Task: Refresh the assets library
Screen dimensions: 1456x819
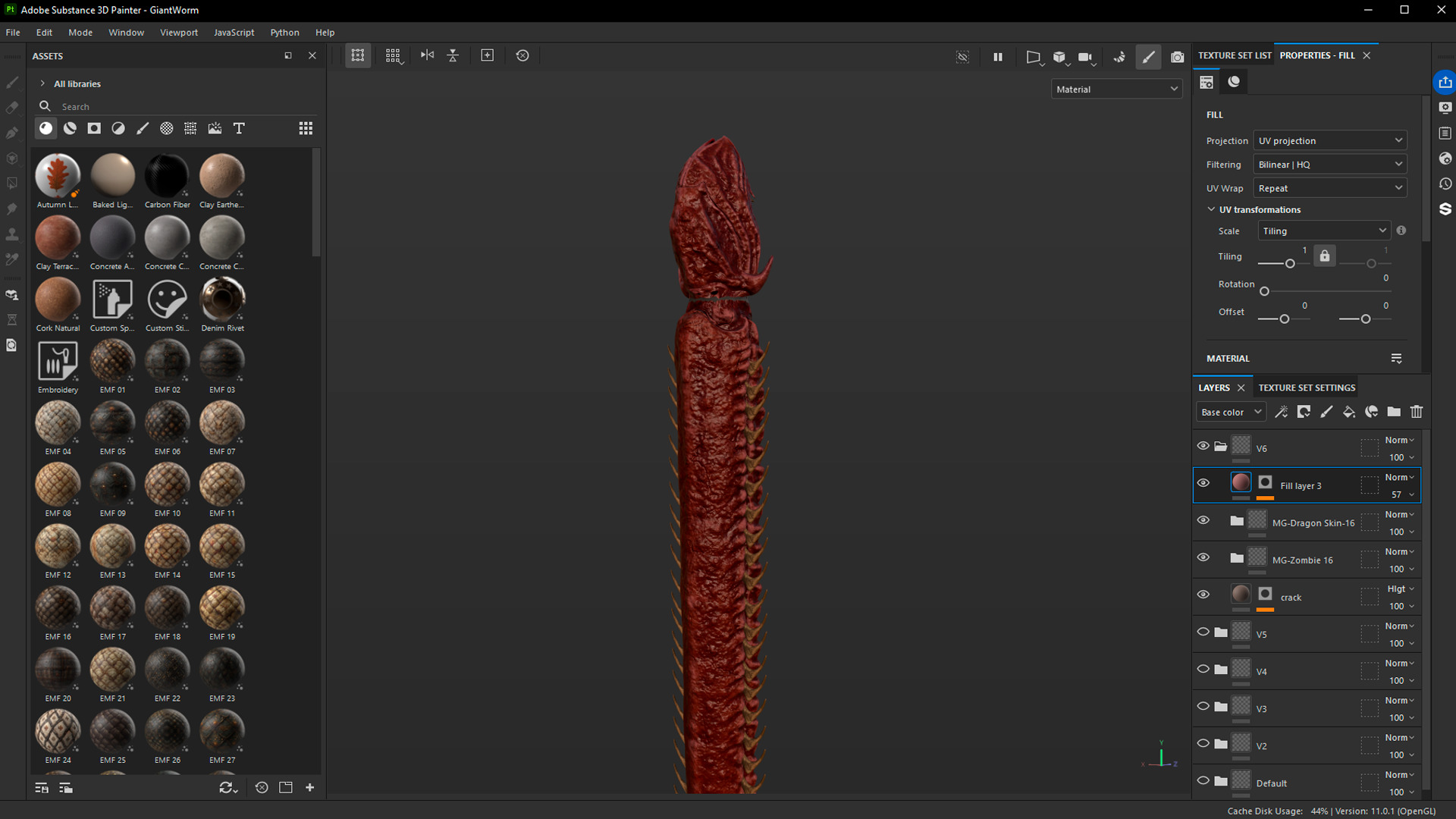Action: tap(227, 788)
